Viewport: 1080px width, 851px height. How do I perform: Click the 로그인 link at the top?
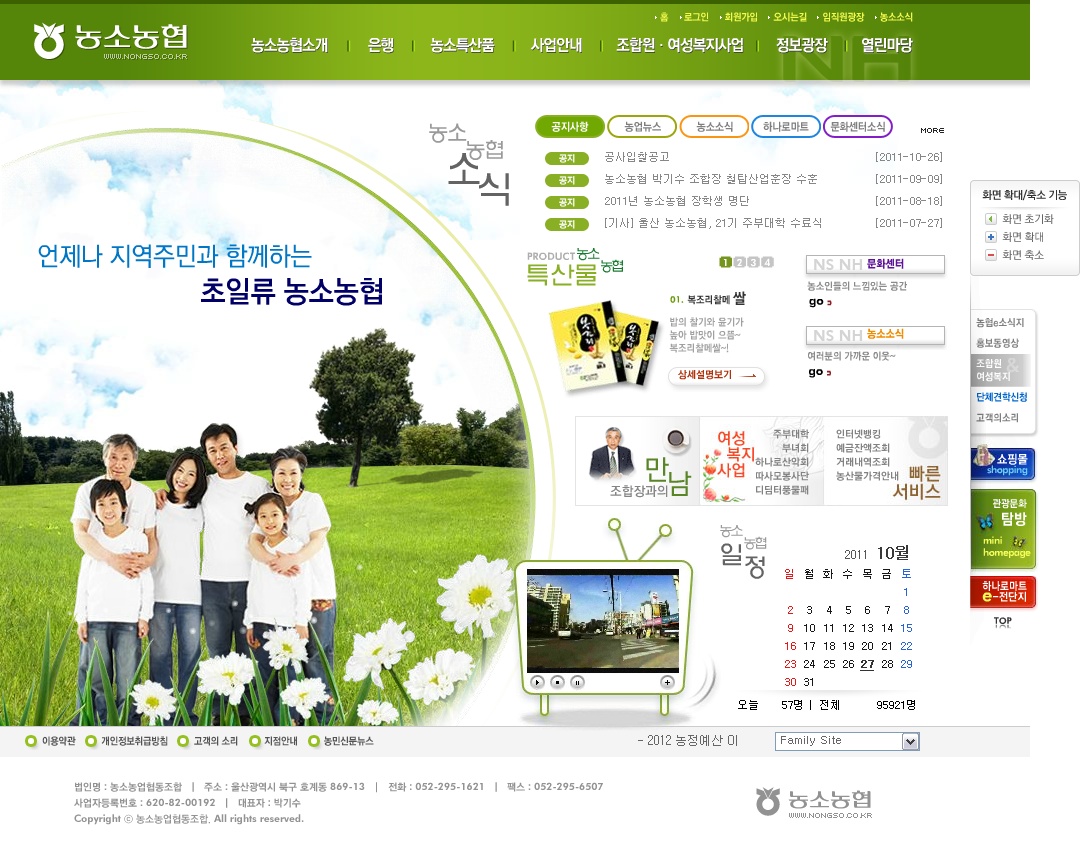[x=696, y=17]
